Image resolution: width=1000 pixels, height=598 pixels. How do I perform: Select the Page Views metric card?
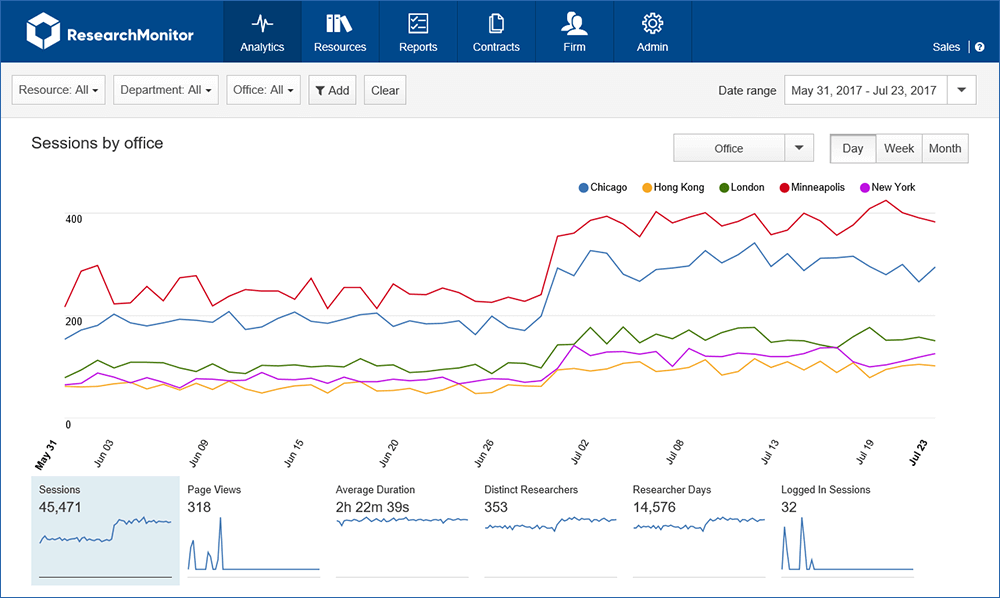point(252,530)
